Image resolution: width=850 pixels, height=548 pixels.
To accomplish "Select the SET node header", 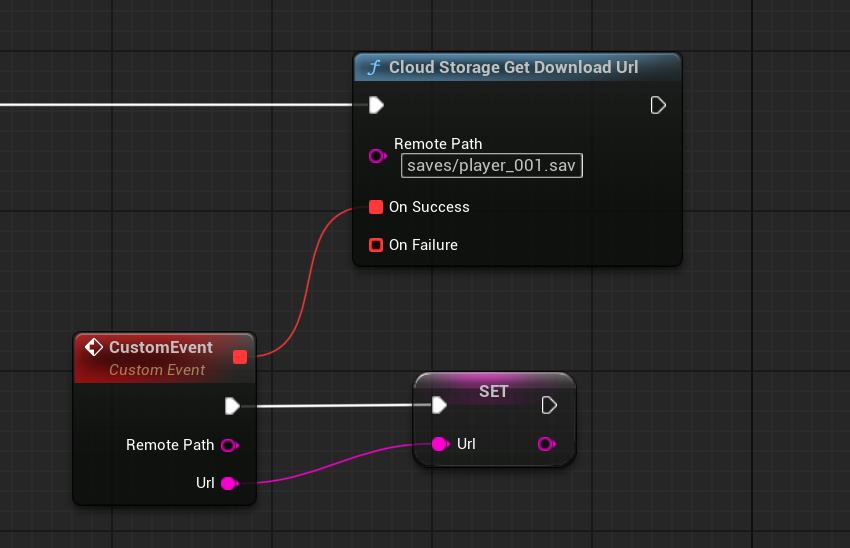I will (x=494, y=391).
